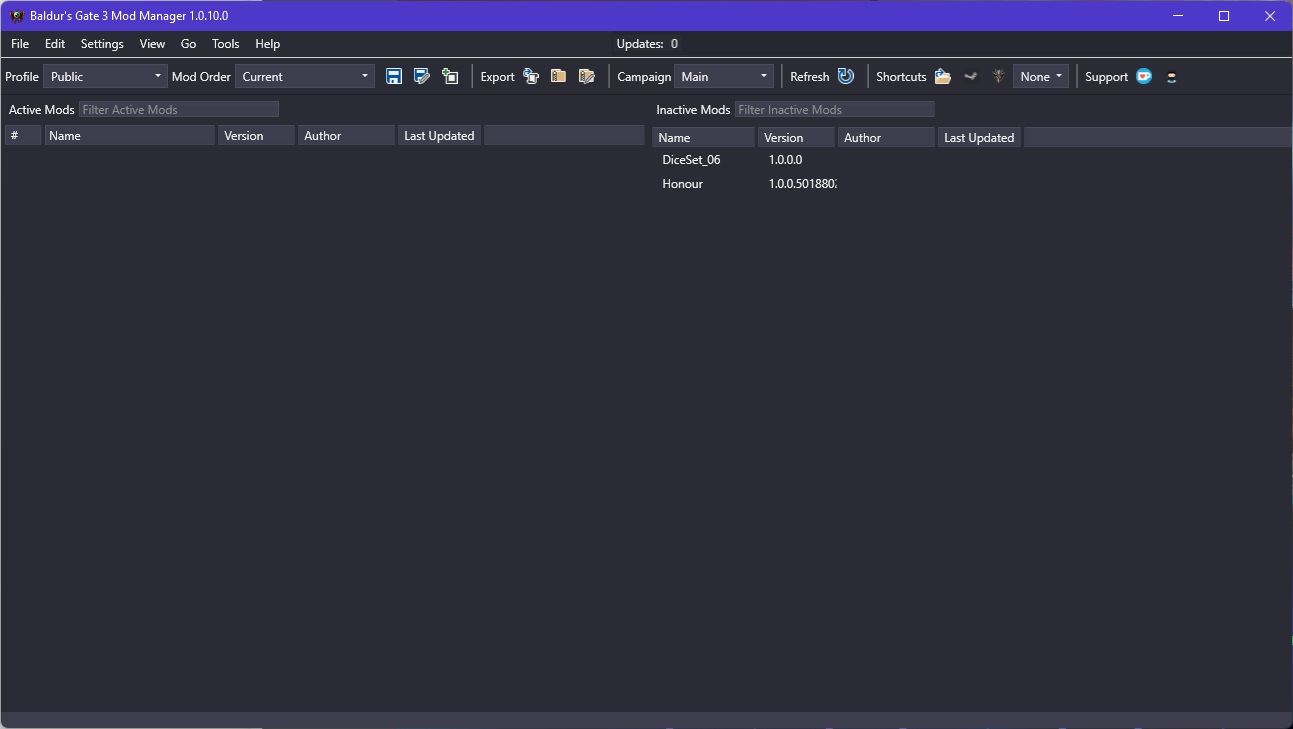Click the export list with pencil icon
This screenshot has height=729, width=1293.
587,76
